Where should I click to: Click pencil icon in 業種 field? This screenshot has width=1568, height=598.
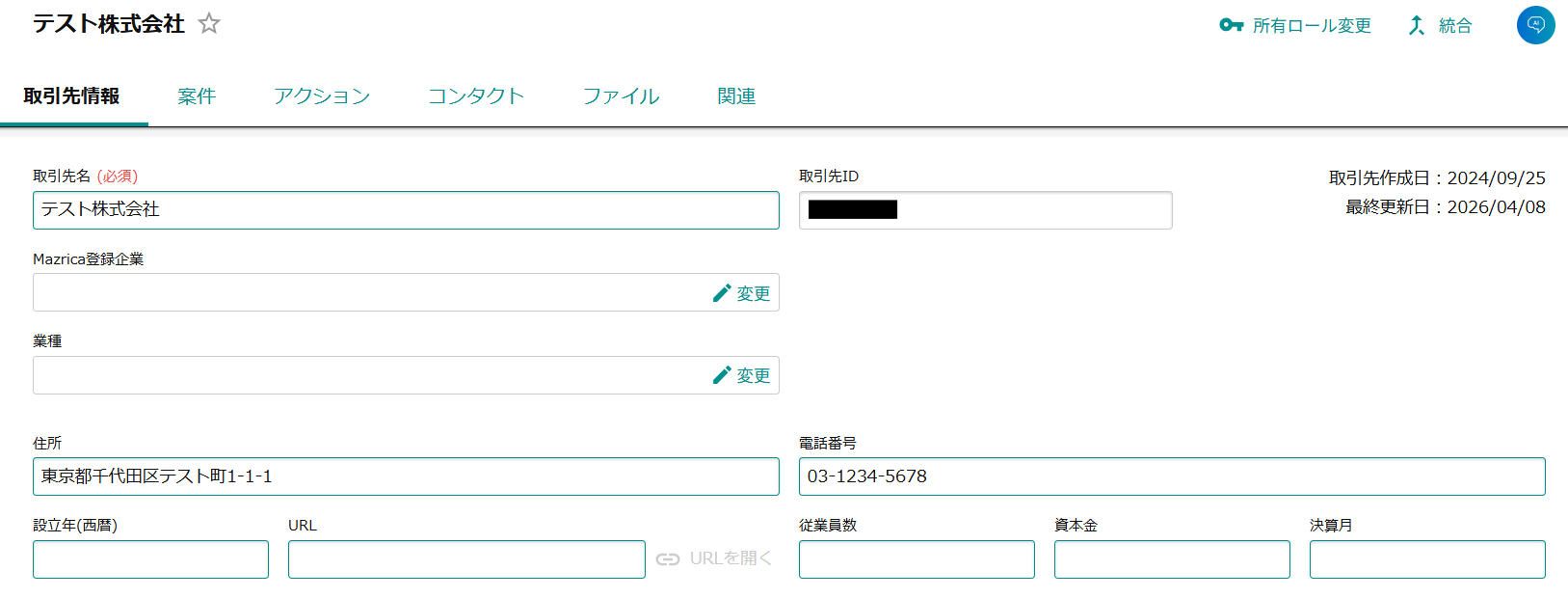tap(722, 375)
